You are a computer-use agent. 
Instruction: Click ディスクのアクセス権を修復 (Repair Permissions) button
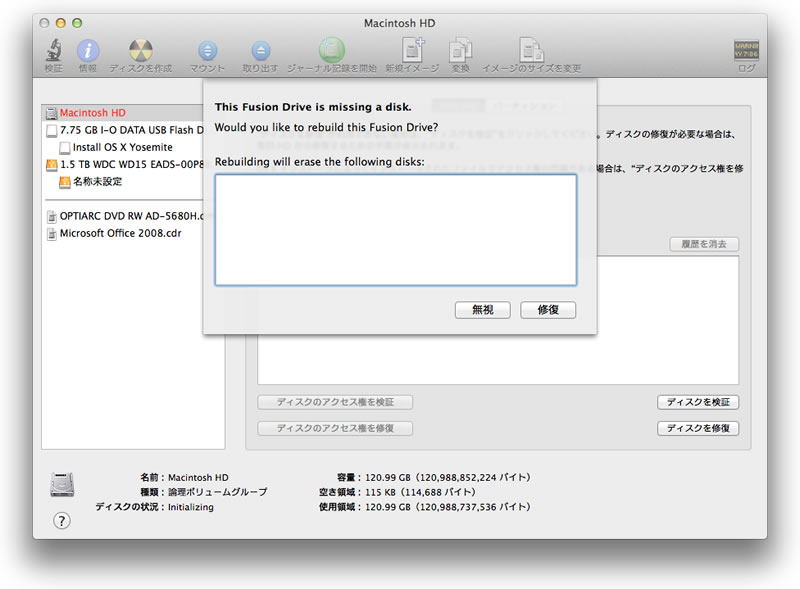click(335, 428)
